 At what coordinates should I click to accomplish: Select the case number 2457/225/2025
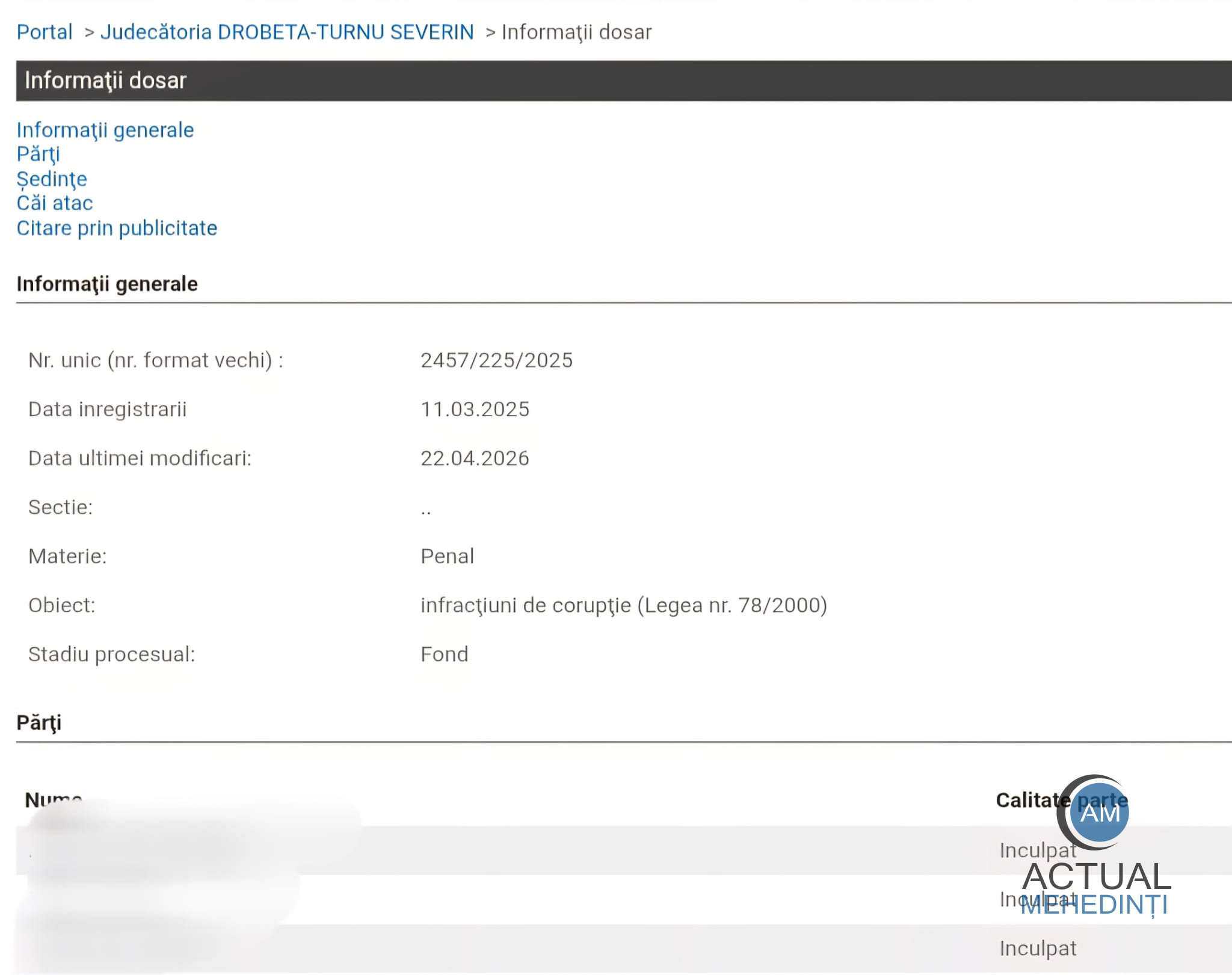click(496, 360)
